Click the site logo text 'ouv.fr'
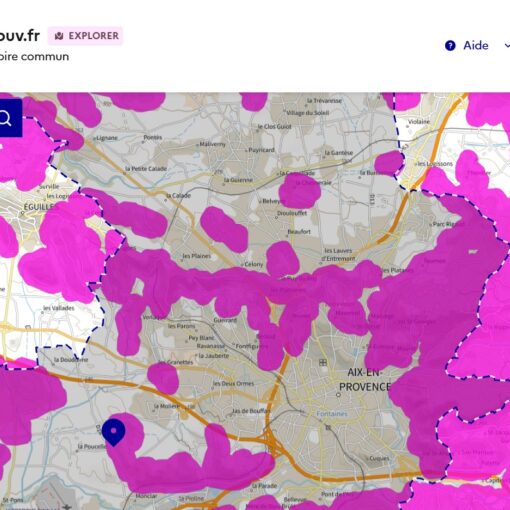The image size is (510, 510). (19, 36)
